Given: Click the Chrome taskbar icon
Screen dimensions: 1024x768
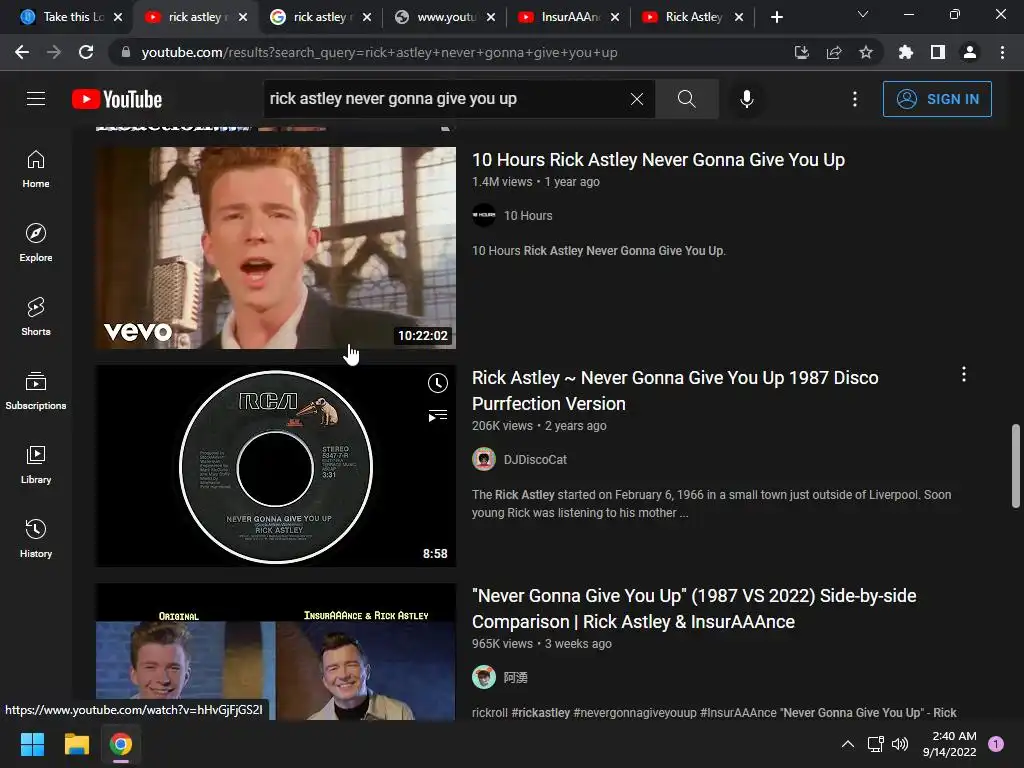Looking at the screenshot, I should tap(120, 744).
